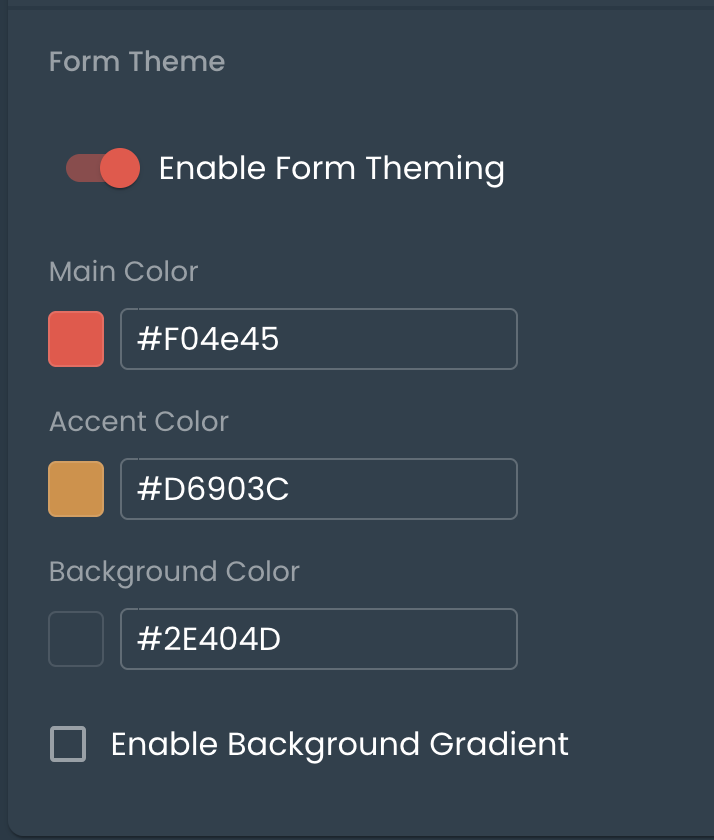Click the dark track of the theming toggle
The height and width of the screenshot is (840, 714).
(x=79, y=168)
